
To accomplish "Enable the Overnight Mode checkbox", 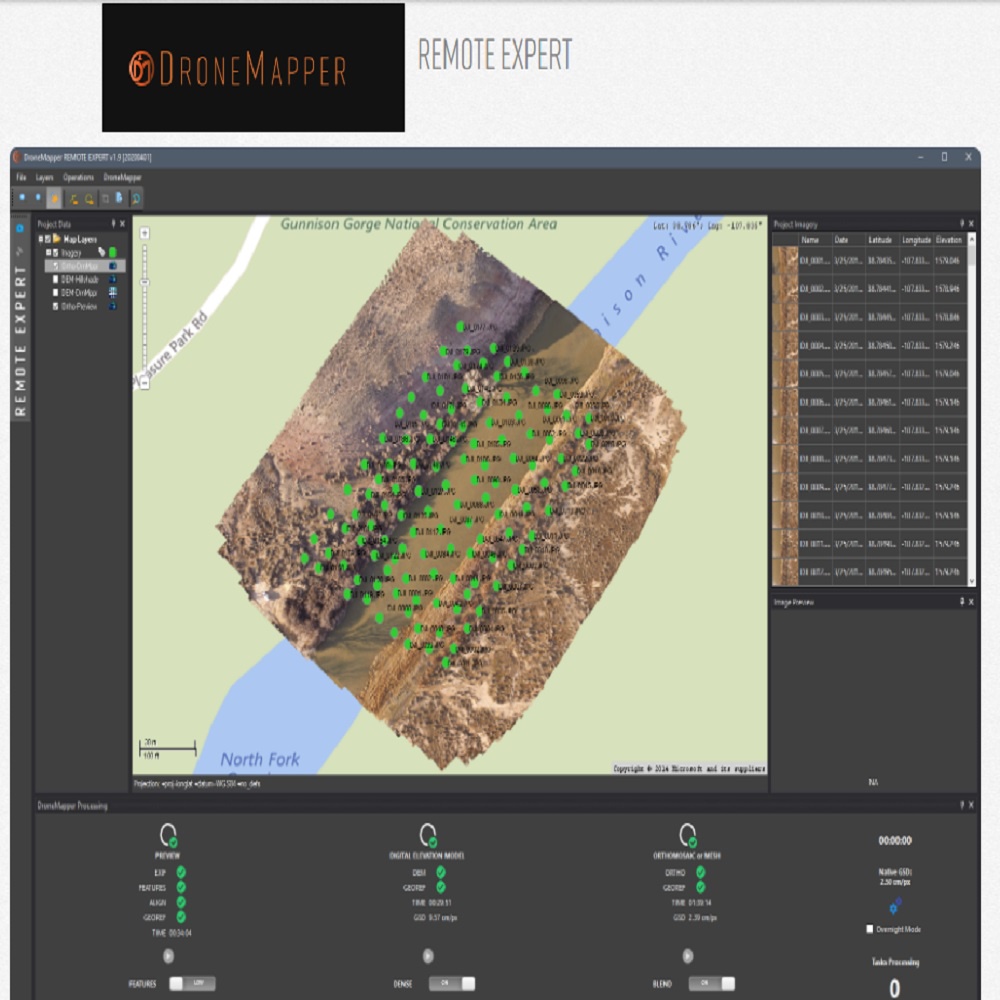I will [x=869, y=929].
